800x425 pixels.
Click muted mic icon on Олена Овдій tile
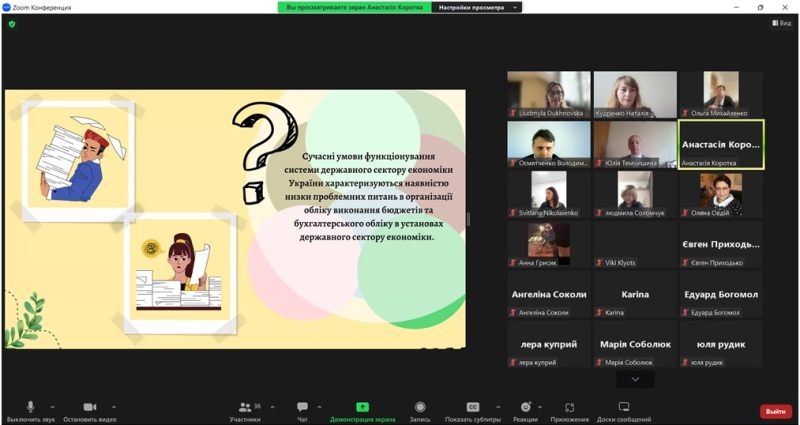tap(686, 213)
